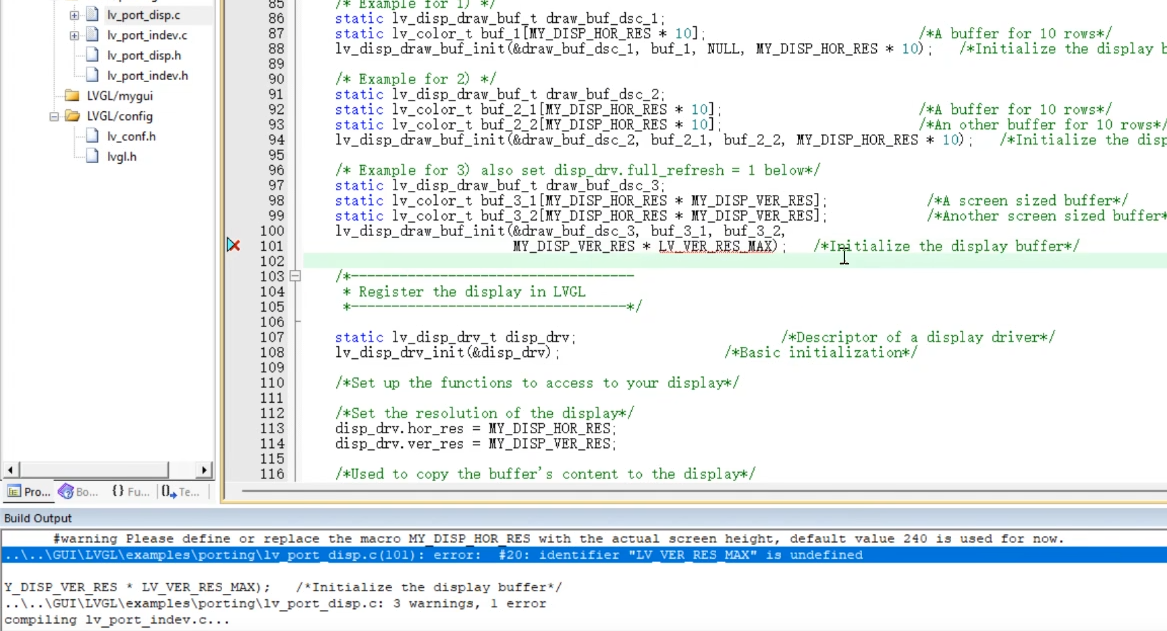Click the project panel horizontal scrollbar thumb
1167x631 pixels.
click(94, 470)
